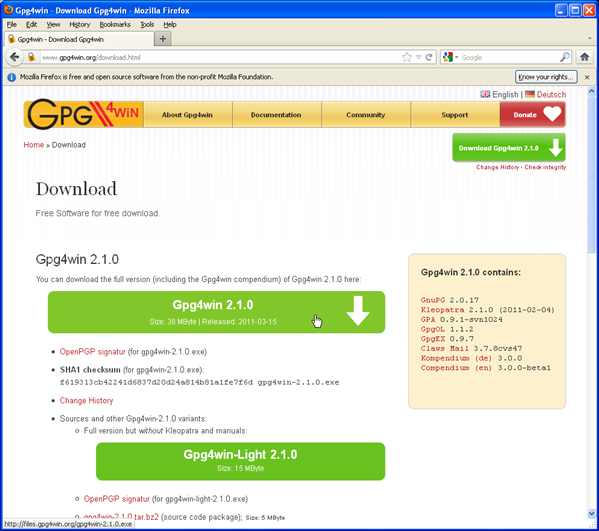Viewport: 599px width, 531px height.
Task: Open the Support navigation item
Action: (455, 115)
